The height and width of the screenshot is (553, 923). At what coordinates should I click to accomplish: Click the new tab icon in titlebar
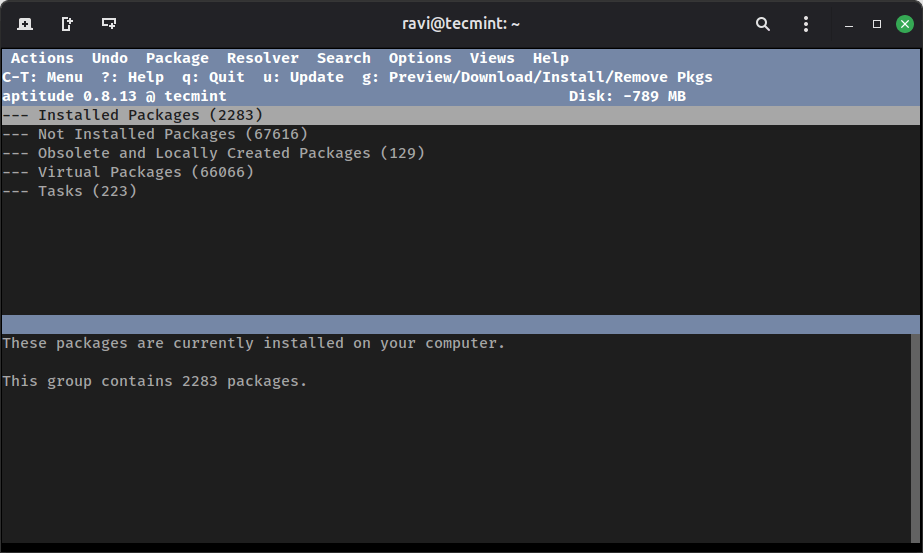click(25, 23)
